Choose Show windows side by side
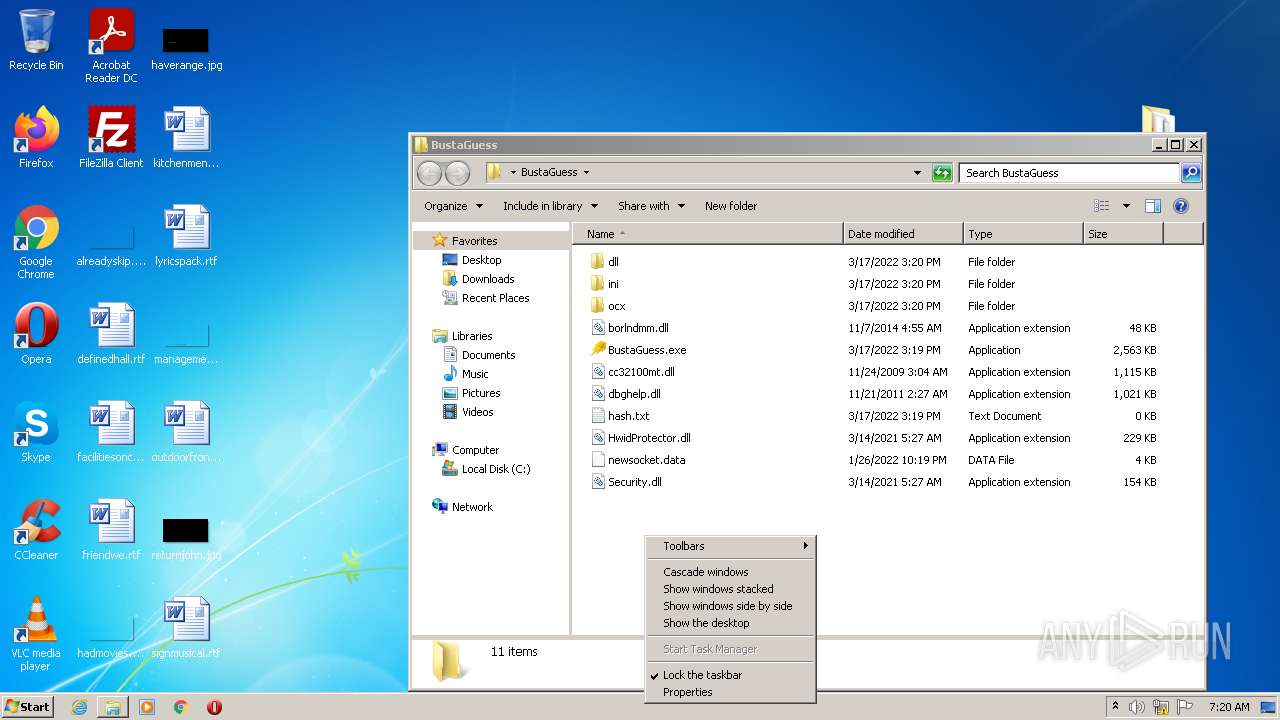The height and width of the screenshot is (720, 1280). coord(727,606)
